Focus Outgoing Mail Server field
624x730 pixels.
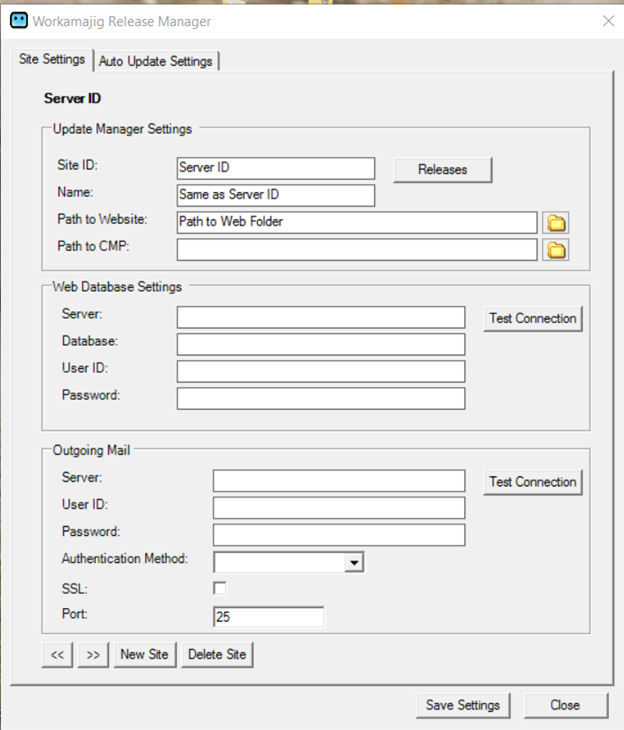pyautogui.click(x=339, y=480)
